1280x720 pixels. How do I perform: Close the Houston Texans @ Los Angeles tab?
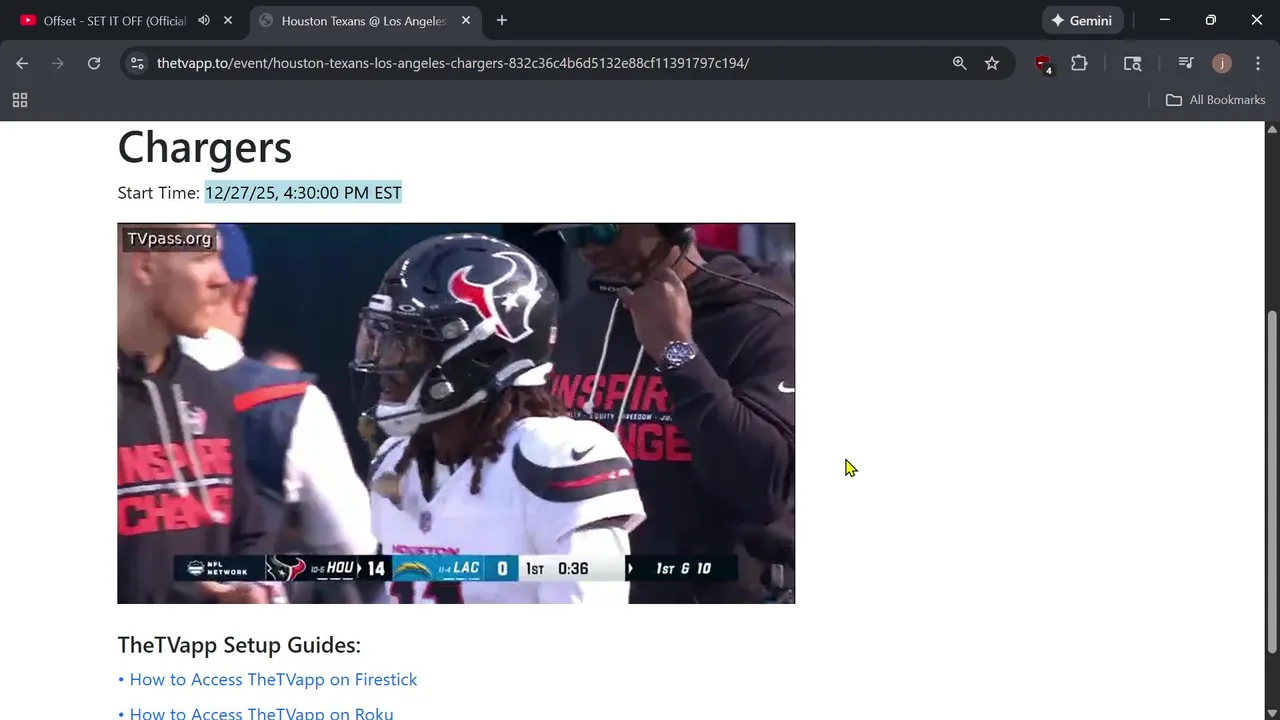point(466,20)
